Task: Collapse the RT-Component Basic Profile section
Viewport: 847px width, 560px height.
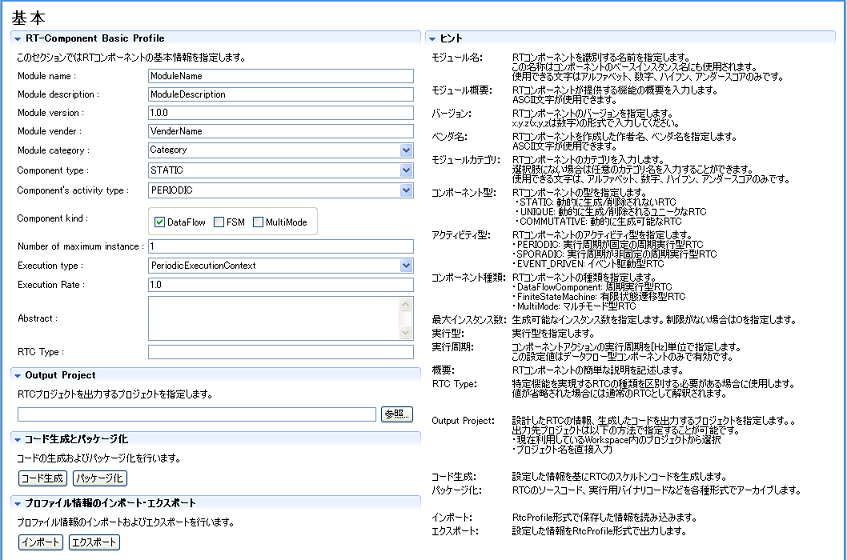Action: pos(17,39)
